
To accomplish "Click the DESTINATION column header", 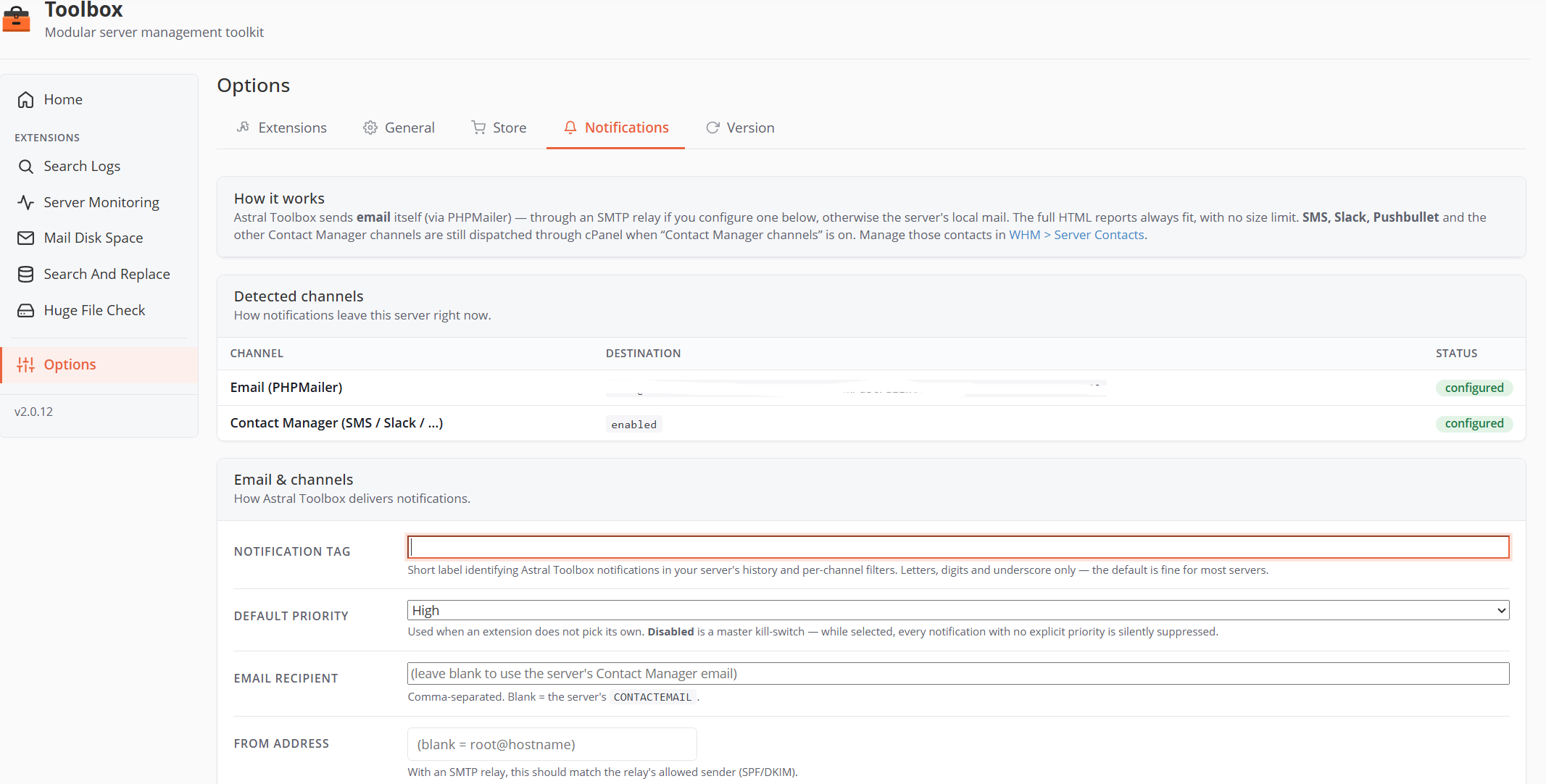I will pyautogui.click(x=643, y=354).
